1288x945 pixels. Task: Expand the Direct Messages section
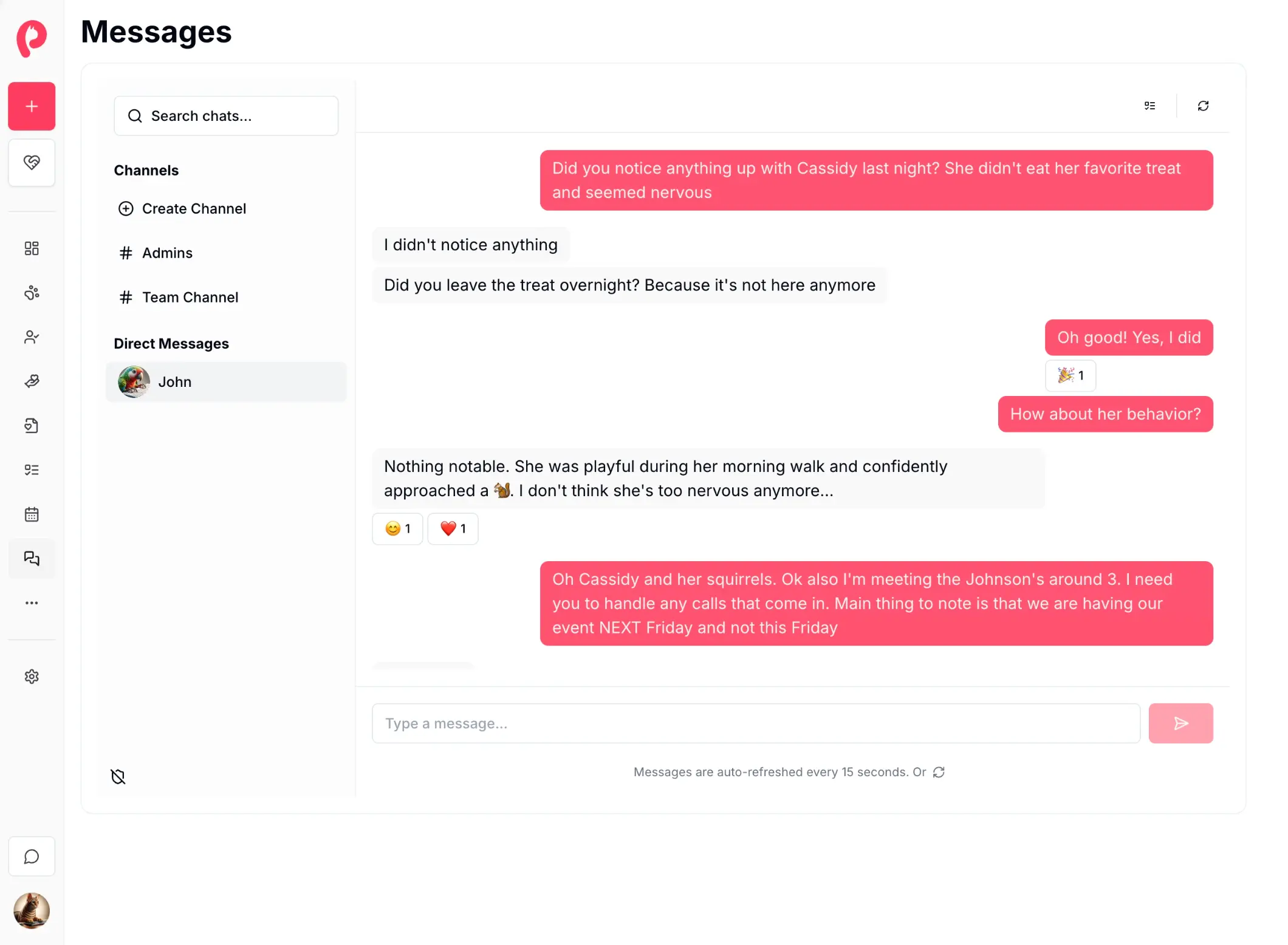(170, 343)
